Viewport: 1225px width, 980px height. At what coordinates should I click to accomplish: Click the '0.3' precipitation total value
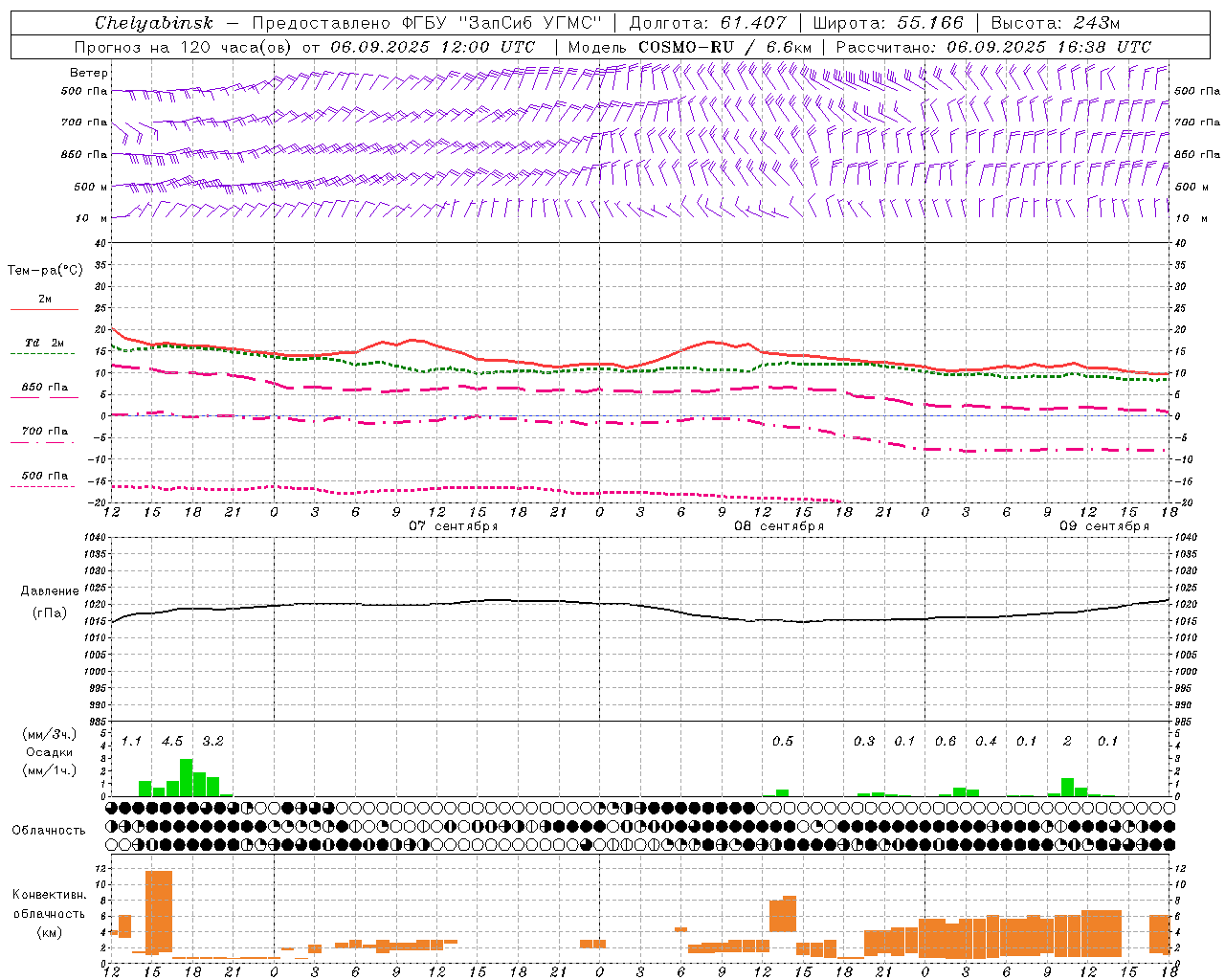click(x=864, y=742)
